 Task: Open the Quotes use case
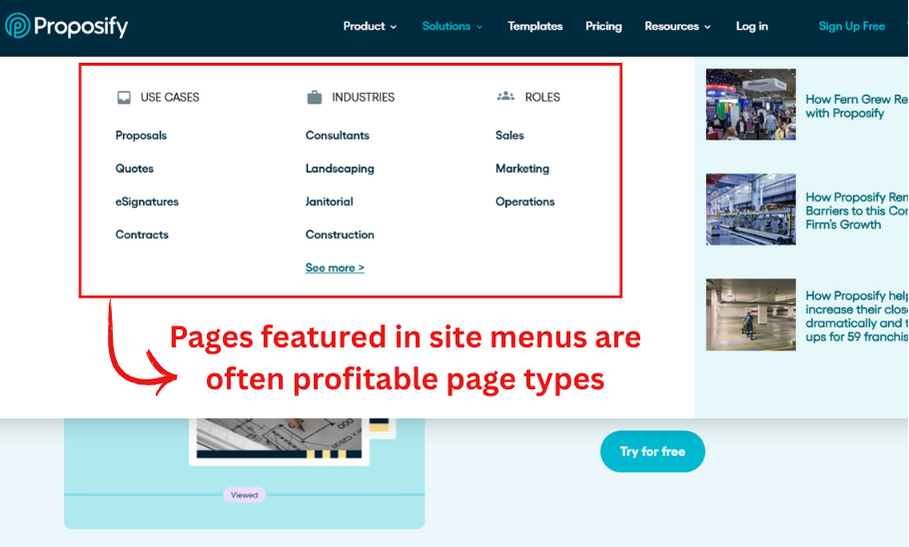coord(134,168)
